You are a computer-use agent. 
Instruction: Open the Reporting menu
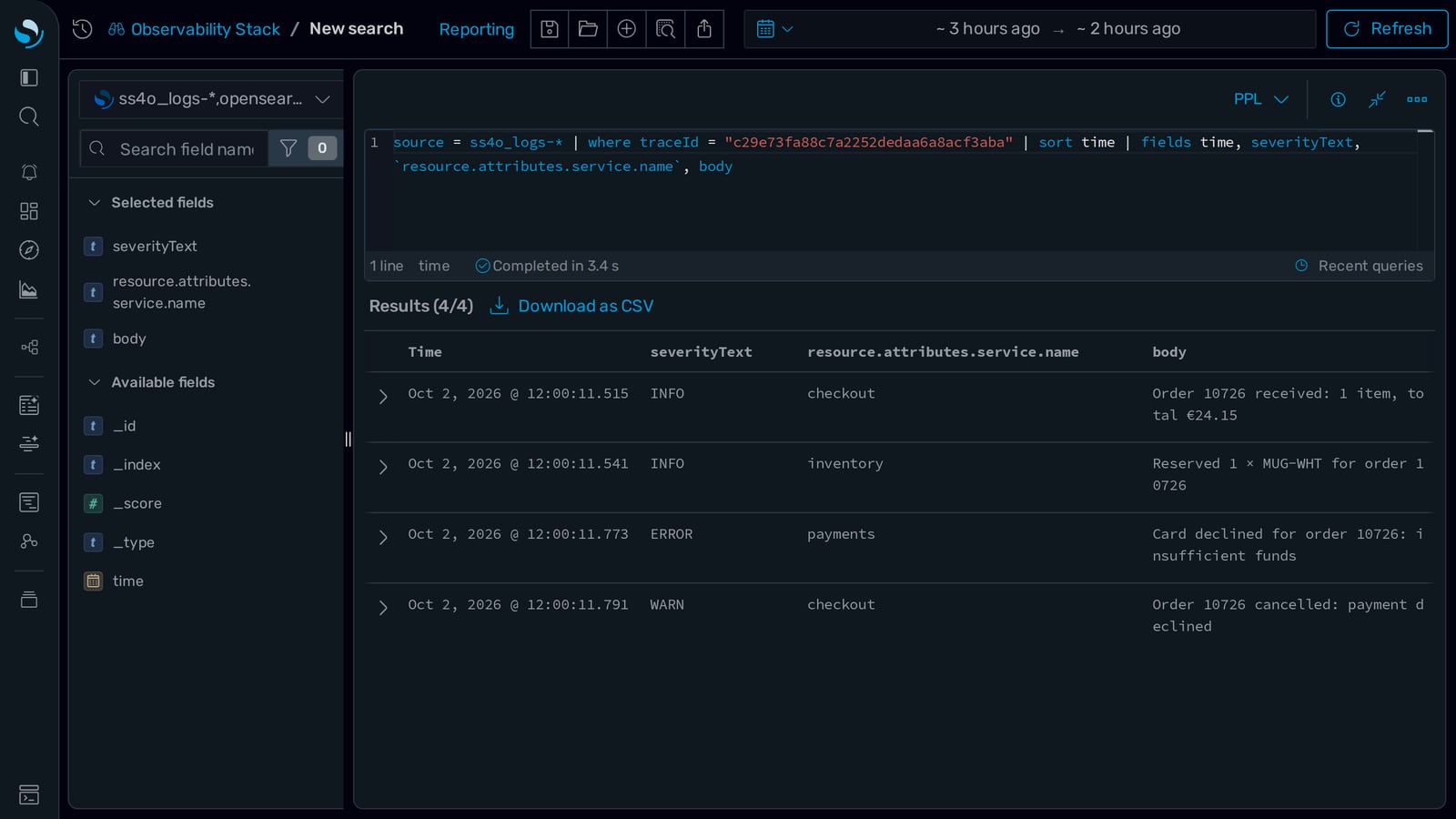click(x=476, y=29)
